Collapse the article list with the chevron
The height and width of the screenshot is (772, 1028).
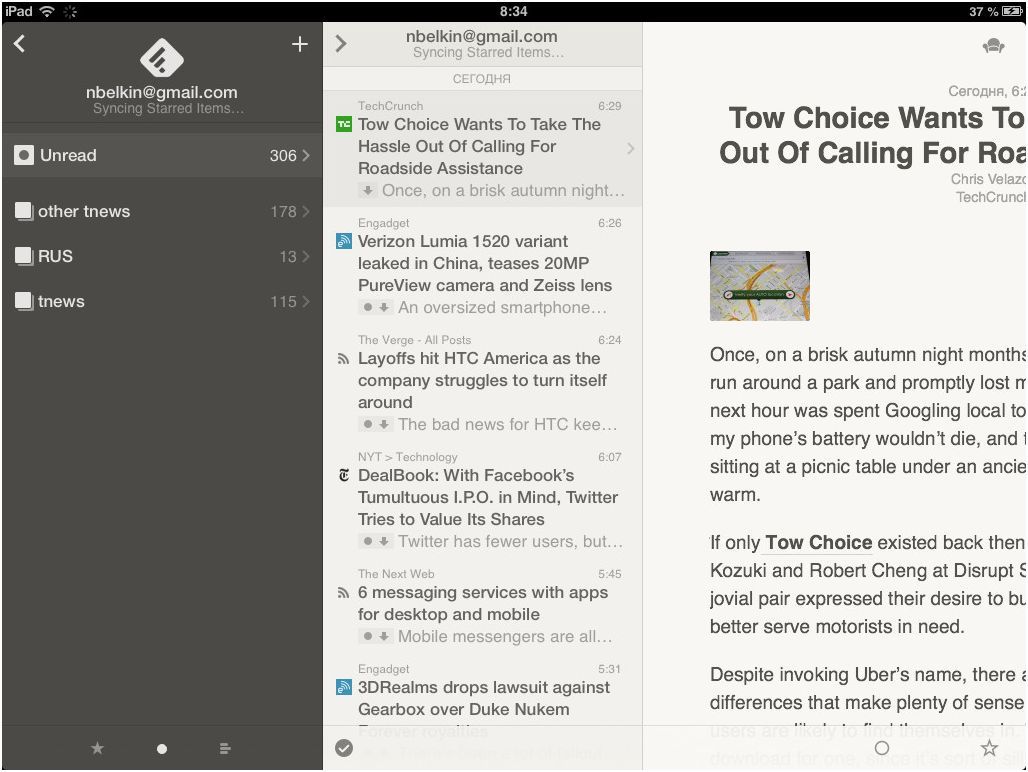(340, 44)
